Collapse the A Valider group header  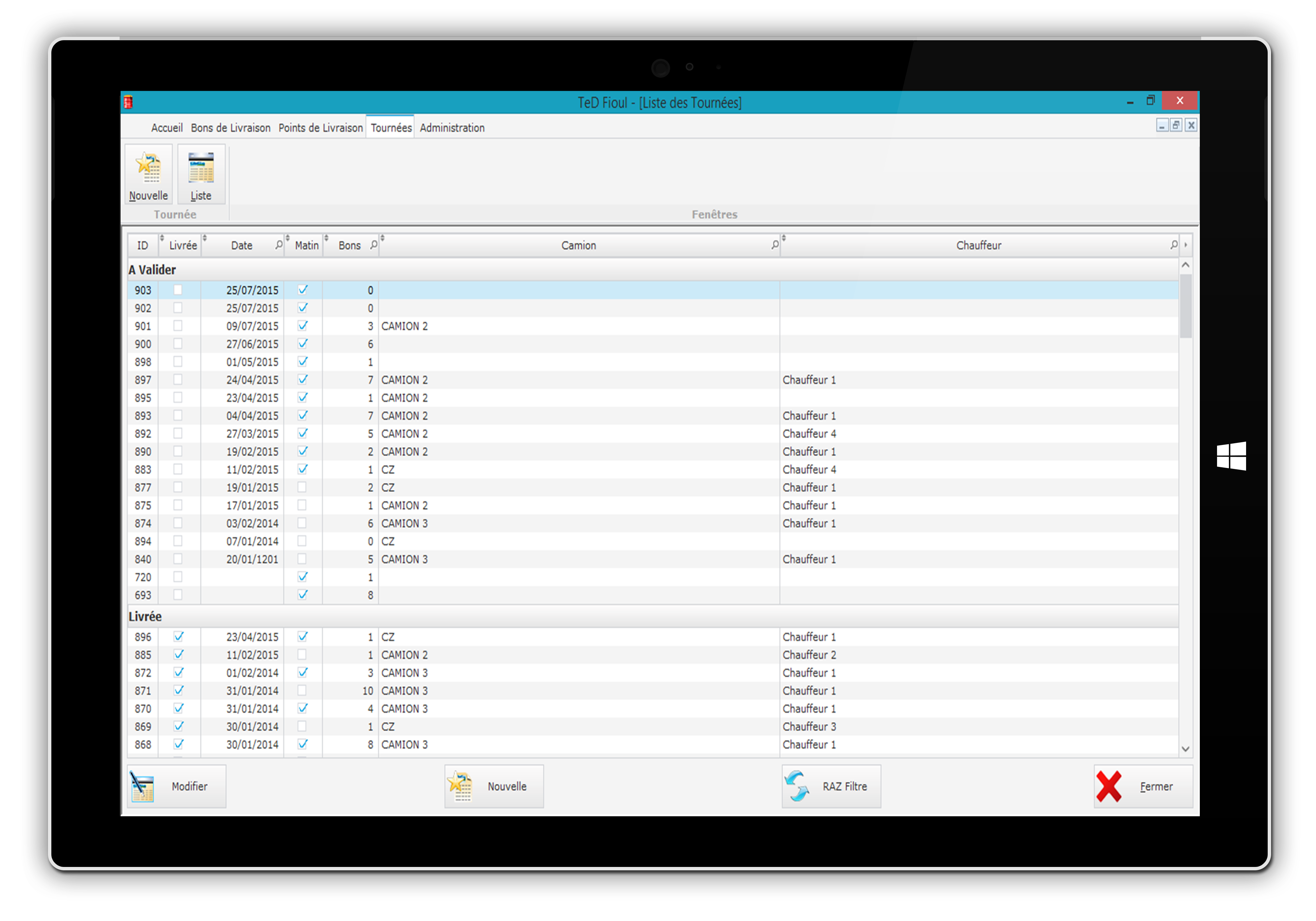click(152, 270)
